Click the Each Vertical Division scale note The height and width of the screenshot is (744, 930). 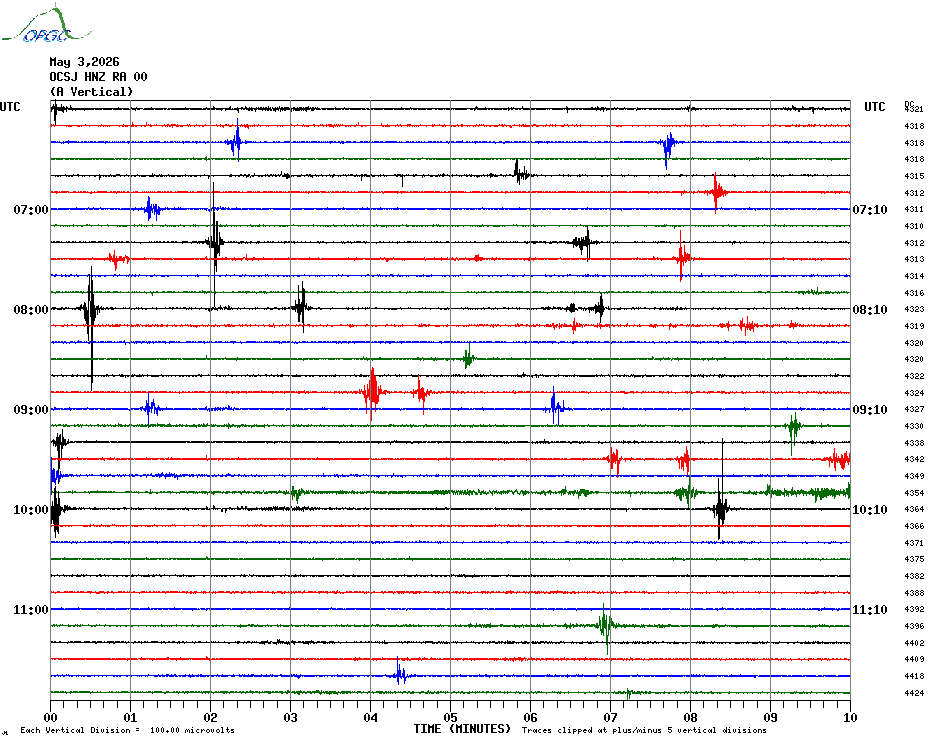[128, 730]
